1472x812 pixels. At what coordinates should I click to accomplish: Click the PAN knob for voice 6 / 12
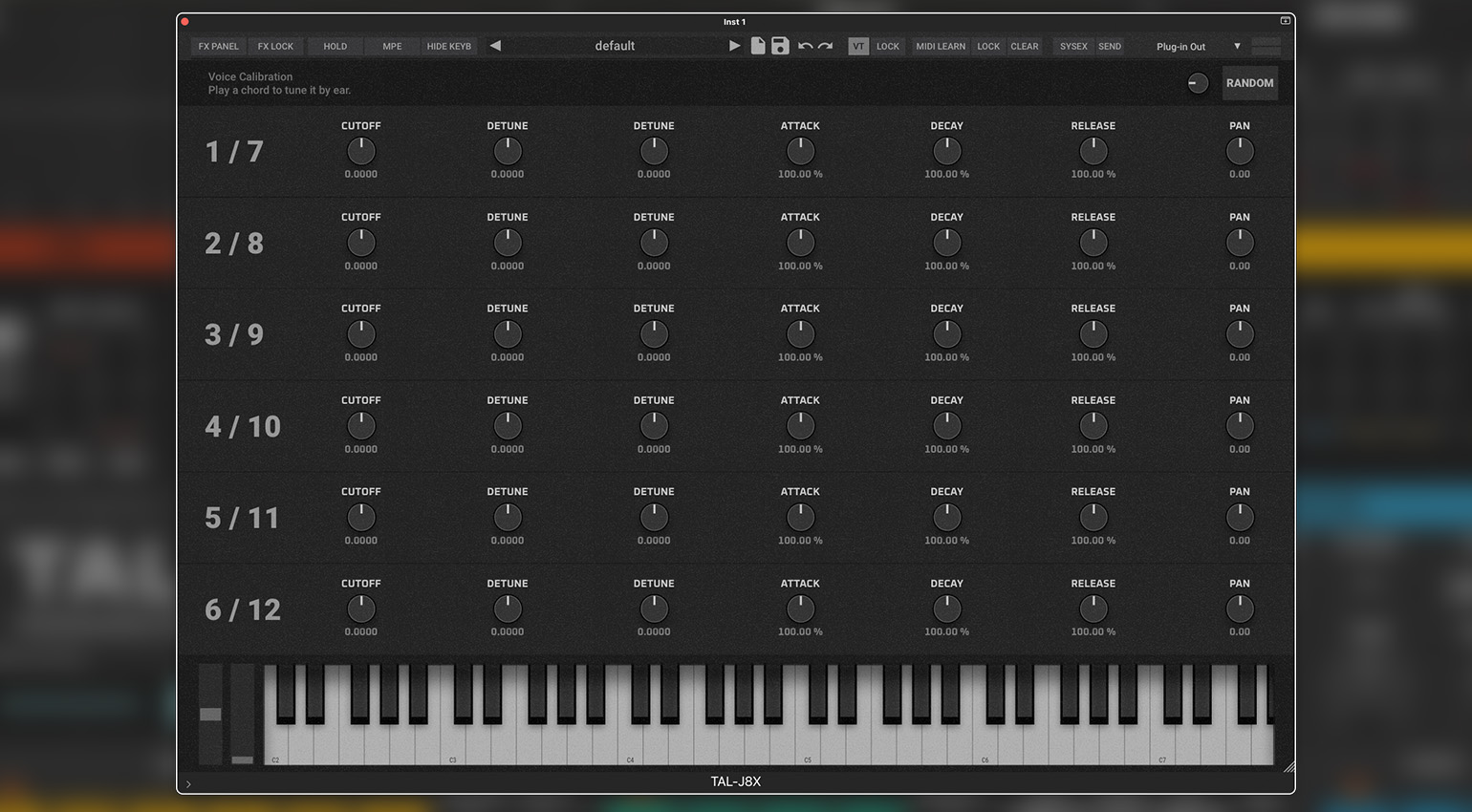(x=1240, y=609)
